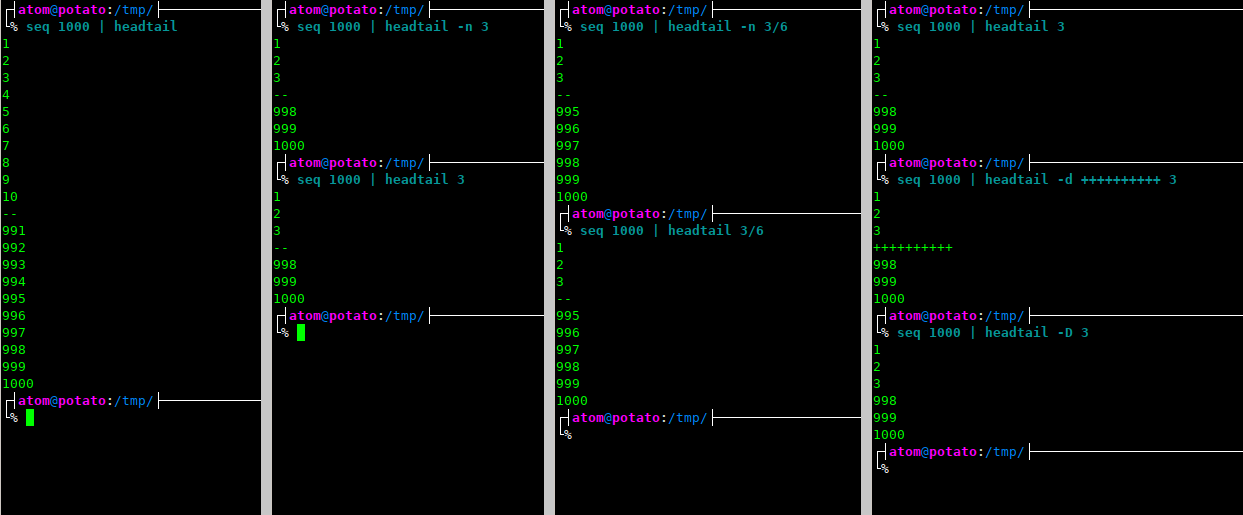Select "998" in the headtail -n 3 output

click(x=285, y=112)
